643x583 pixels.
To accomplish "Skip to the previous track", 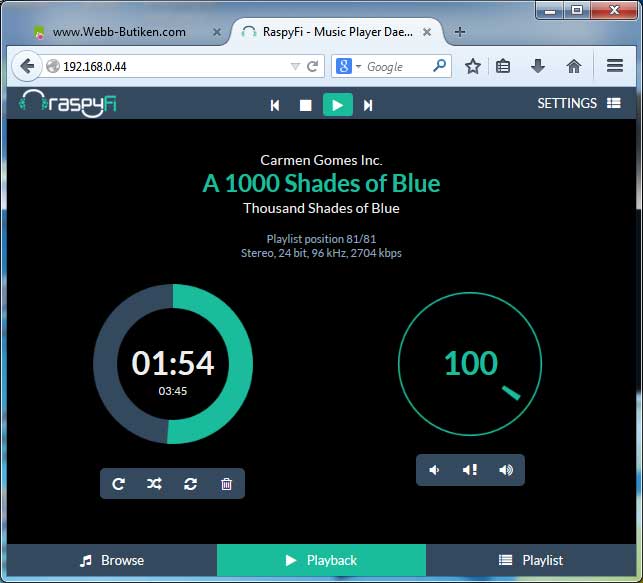I will pyautogui.click(x=275, y=105).
